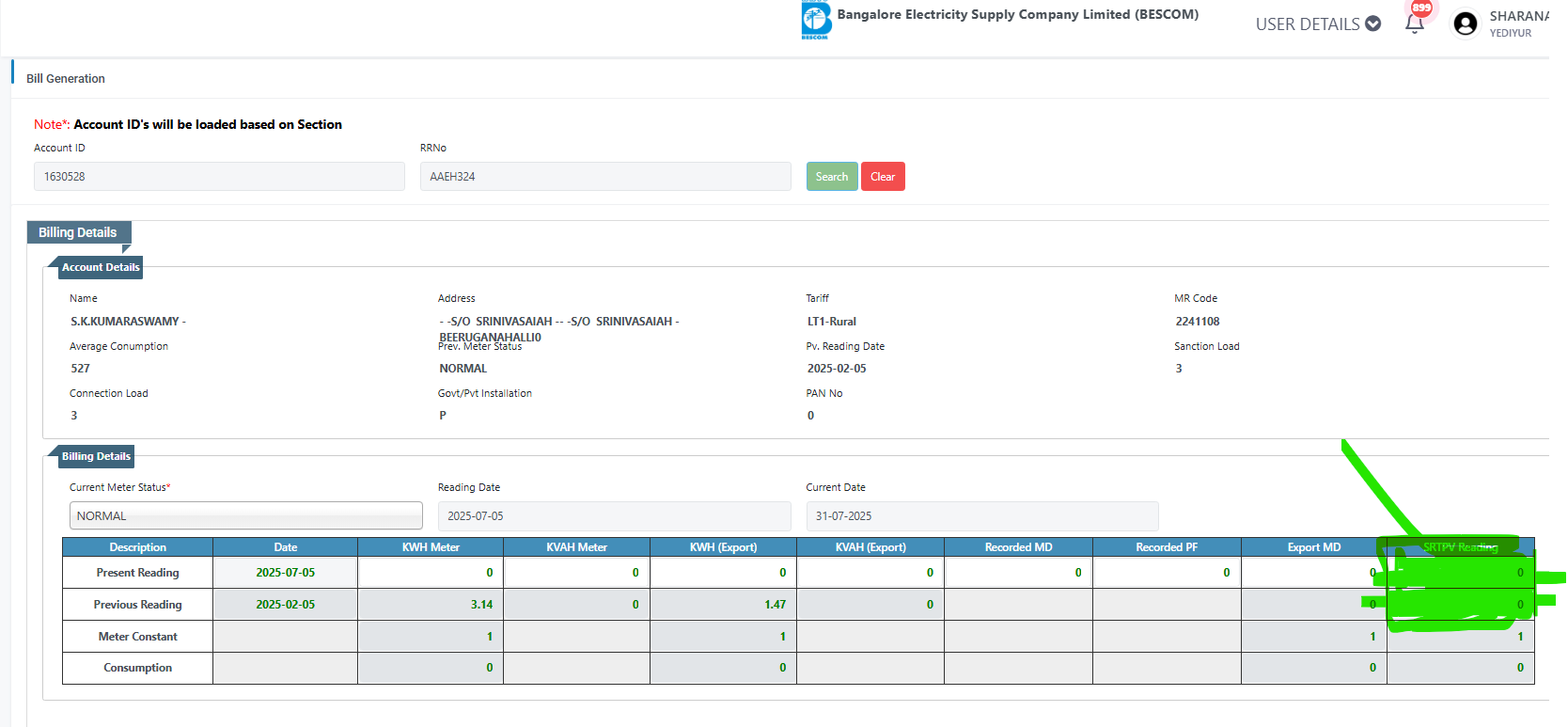Click Present Reading KVAH (Export) cell

tap(870, 573)
